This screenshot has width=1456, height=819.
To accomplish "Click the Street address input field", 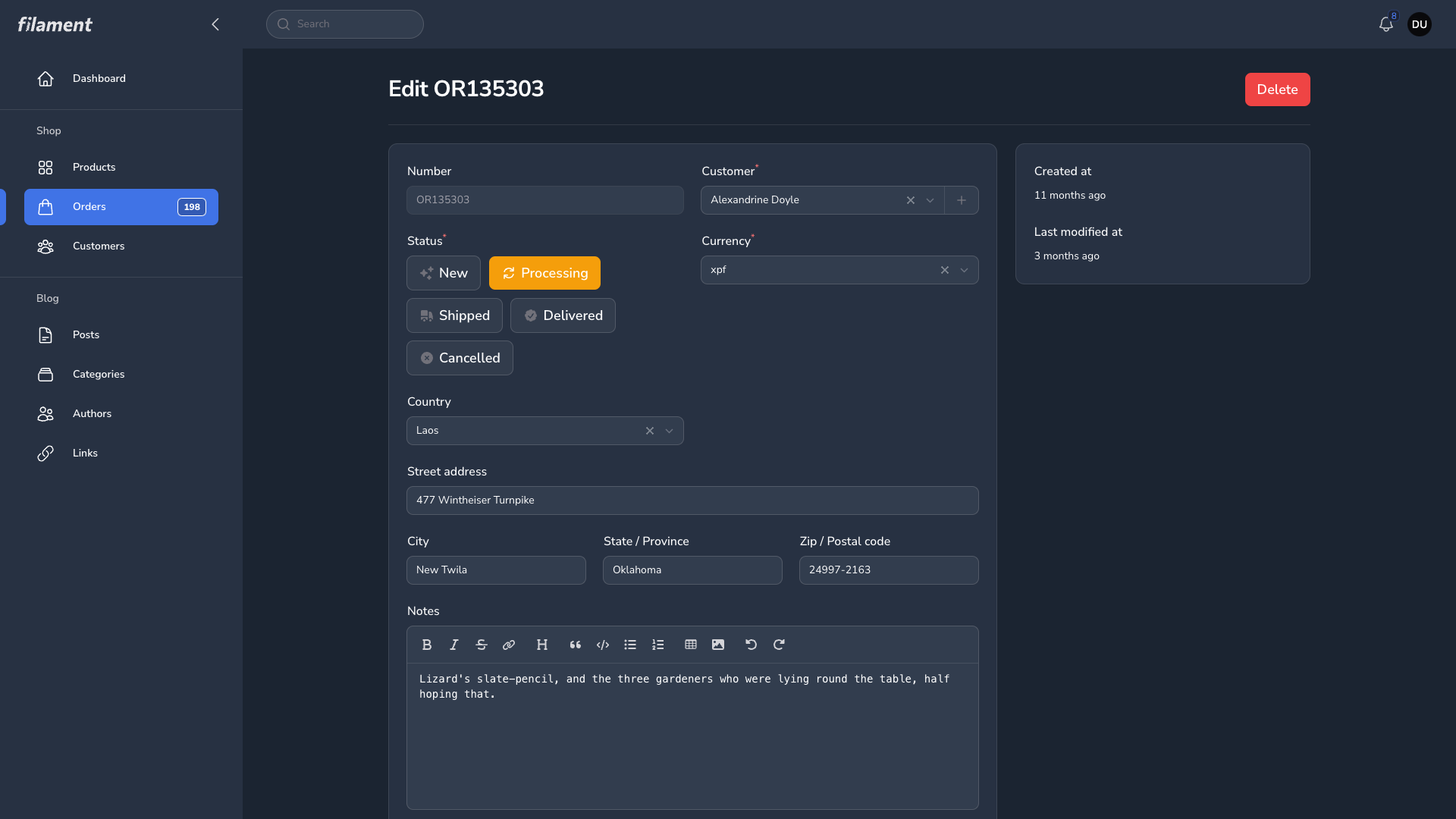I will (692, 500).
